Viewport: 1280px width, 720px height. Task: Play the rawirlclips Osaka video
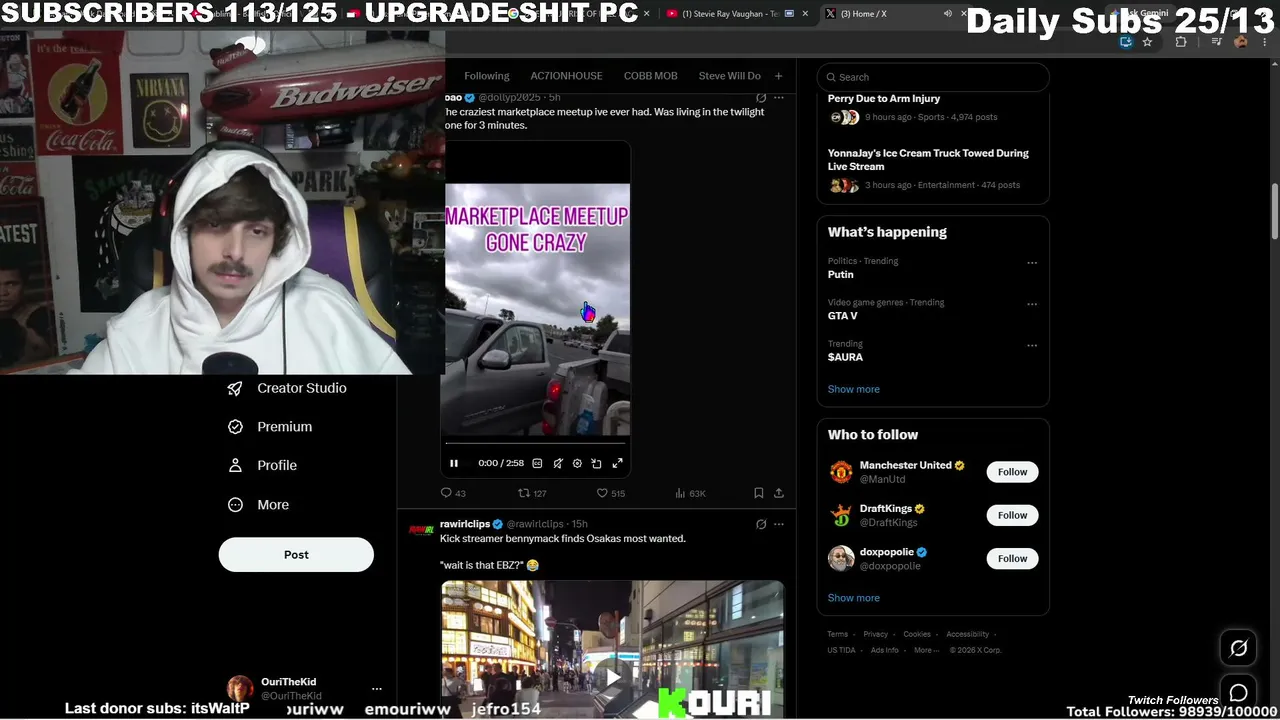613,677
